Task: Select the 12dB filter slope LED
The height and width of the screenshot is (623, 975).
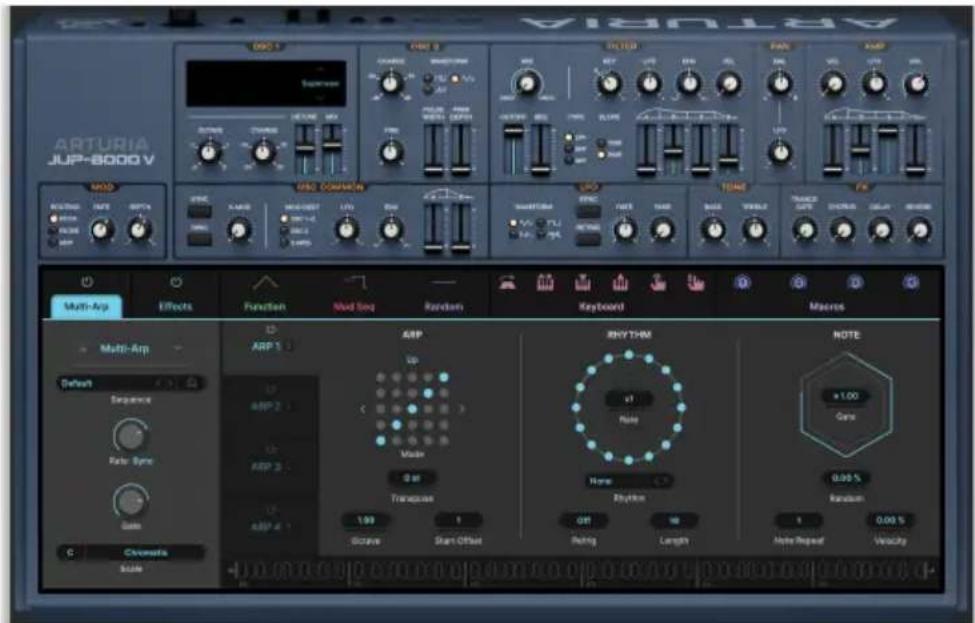Action: pos(601,143)
